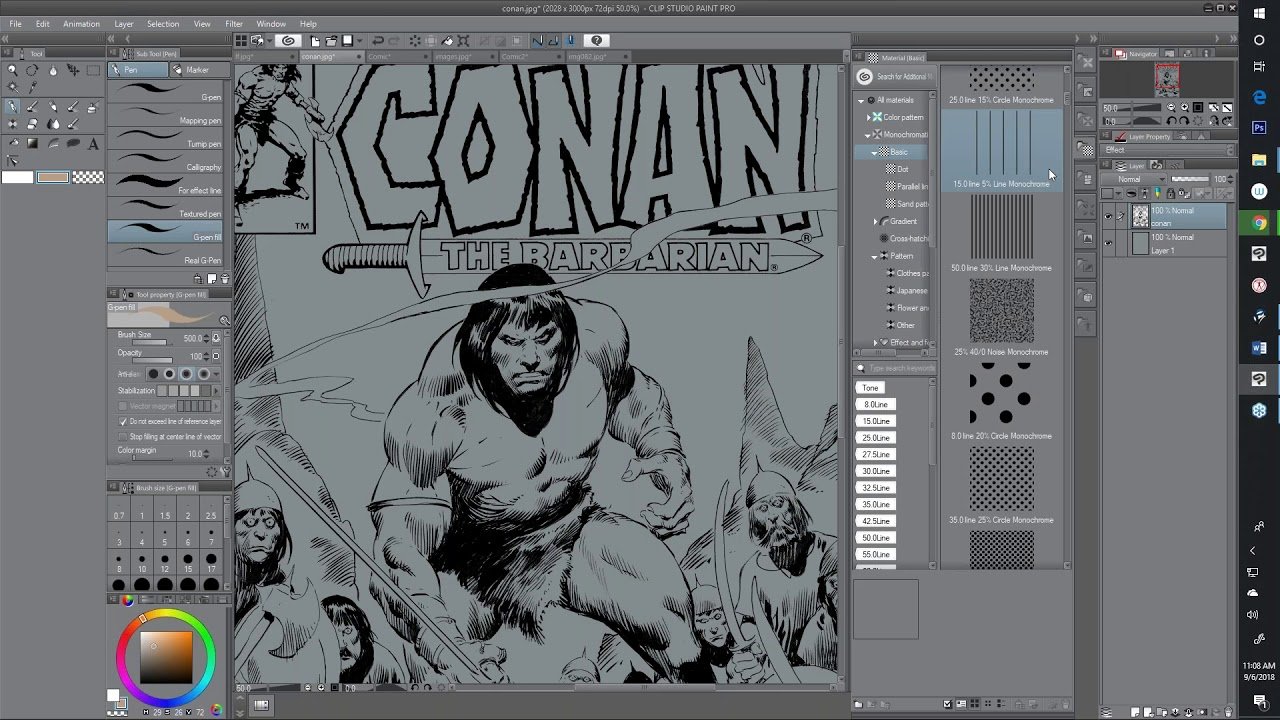Click the tan main drawing color swatch

(53, 177)
